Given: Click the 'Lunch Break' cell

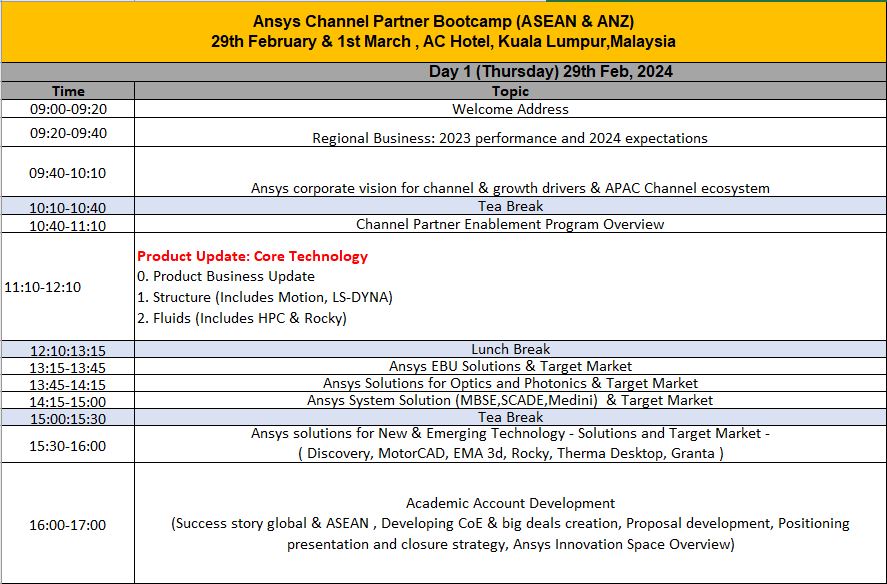Looking at the screenshot, I should [x=510, y=349].
